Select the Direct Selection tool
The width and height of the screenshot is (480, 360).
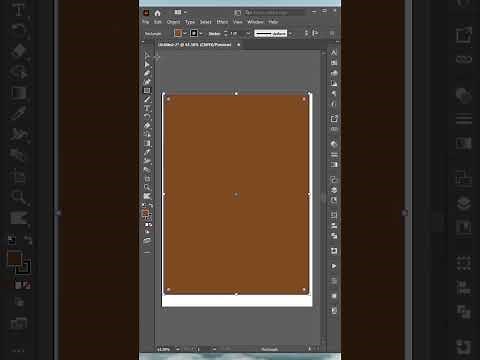[147, 64]
